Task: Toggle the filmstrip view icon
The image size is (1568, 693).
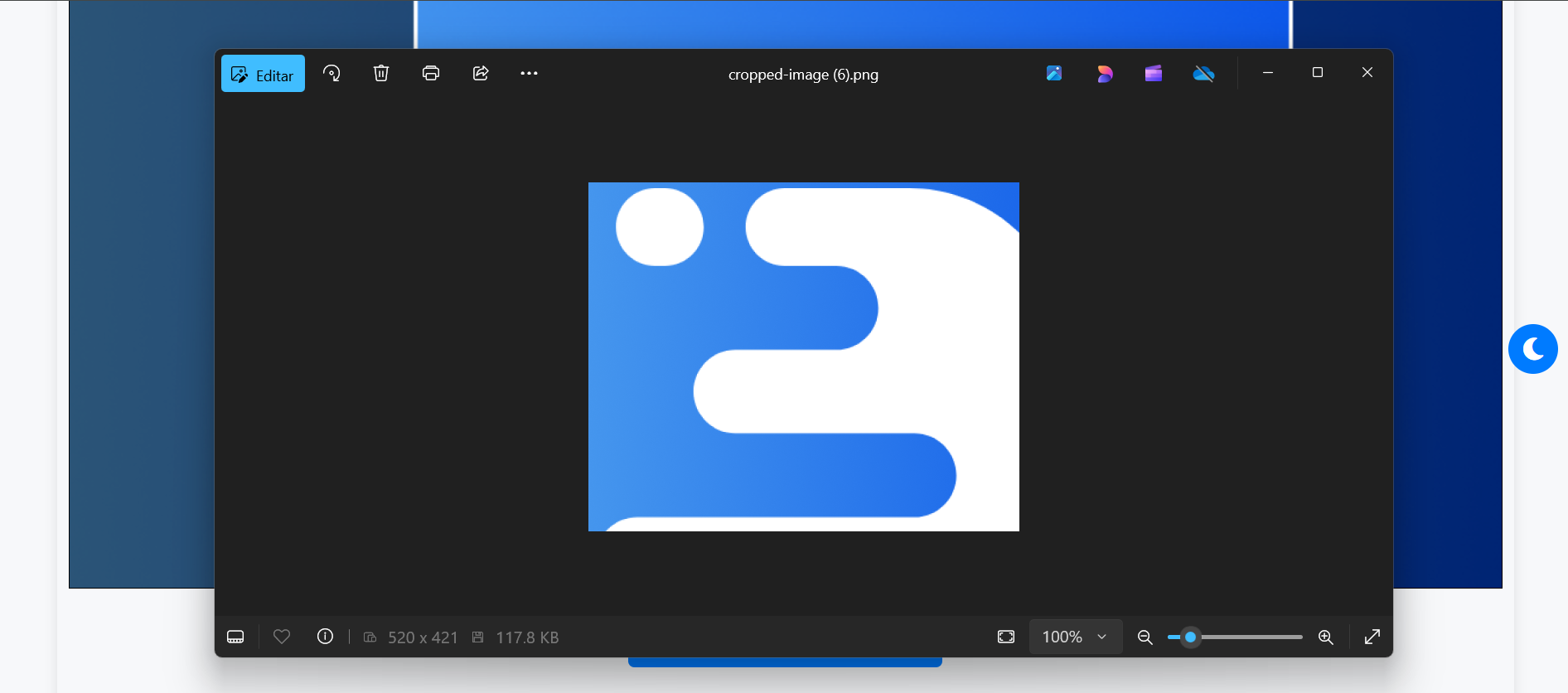Action: pos(235,637)
